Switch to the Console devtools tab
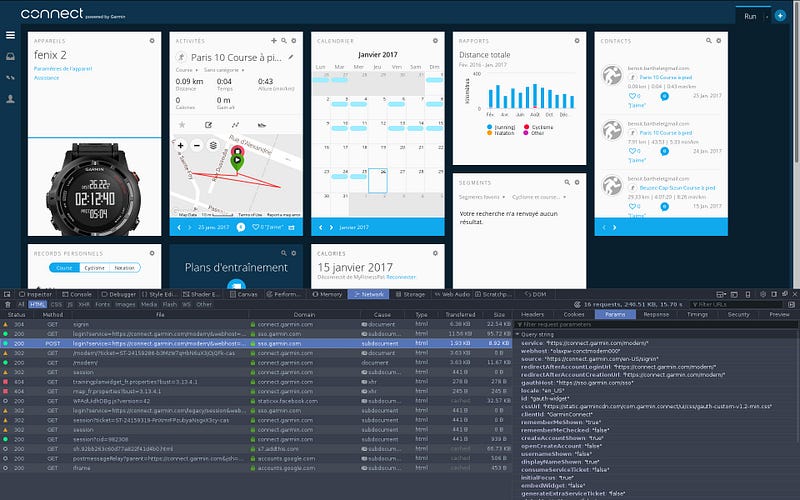 pyautogui.click(x=77, y=294)
